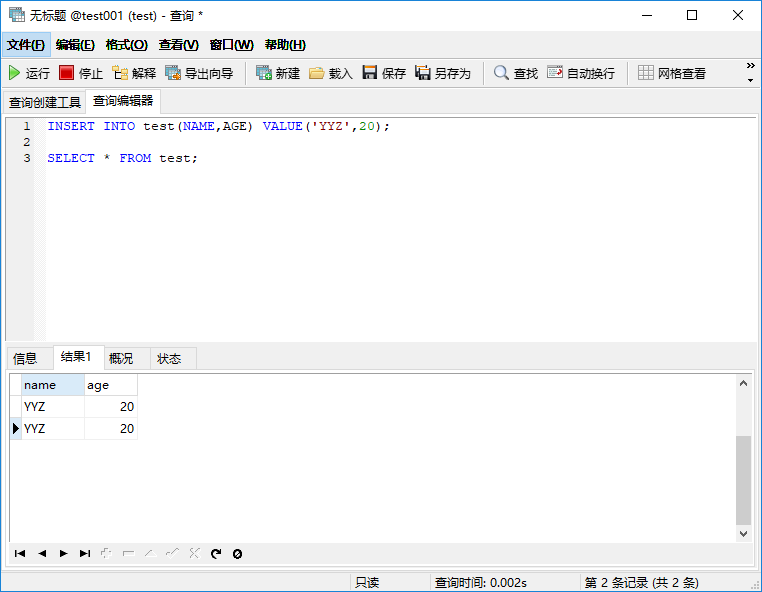Select the second row YYZ name cell
The width and height of the screenshot is (762, 592).
pos(52,428)
